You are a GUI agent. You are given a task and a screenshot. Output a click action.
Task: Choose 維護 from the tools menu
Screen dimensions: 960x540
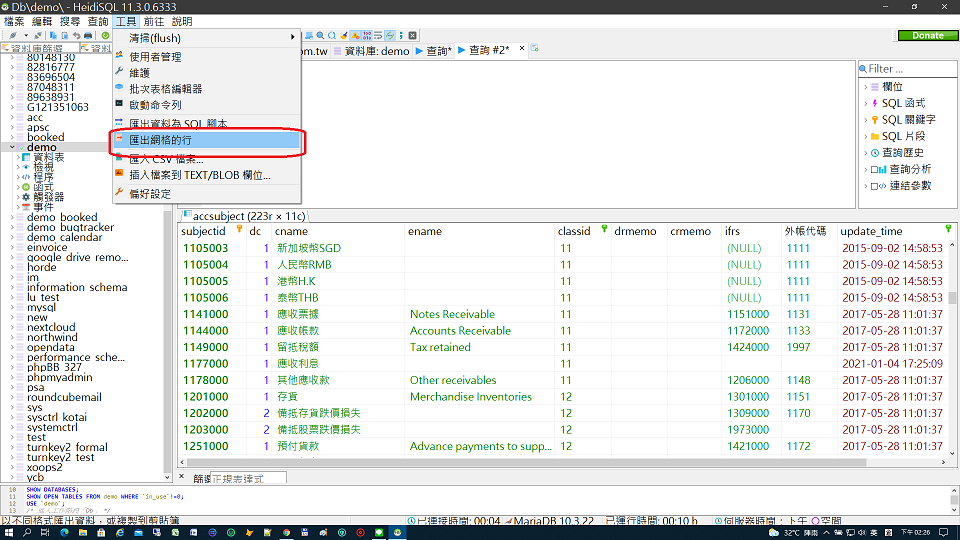[x=207, y=73]
